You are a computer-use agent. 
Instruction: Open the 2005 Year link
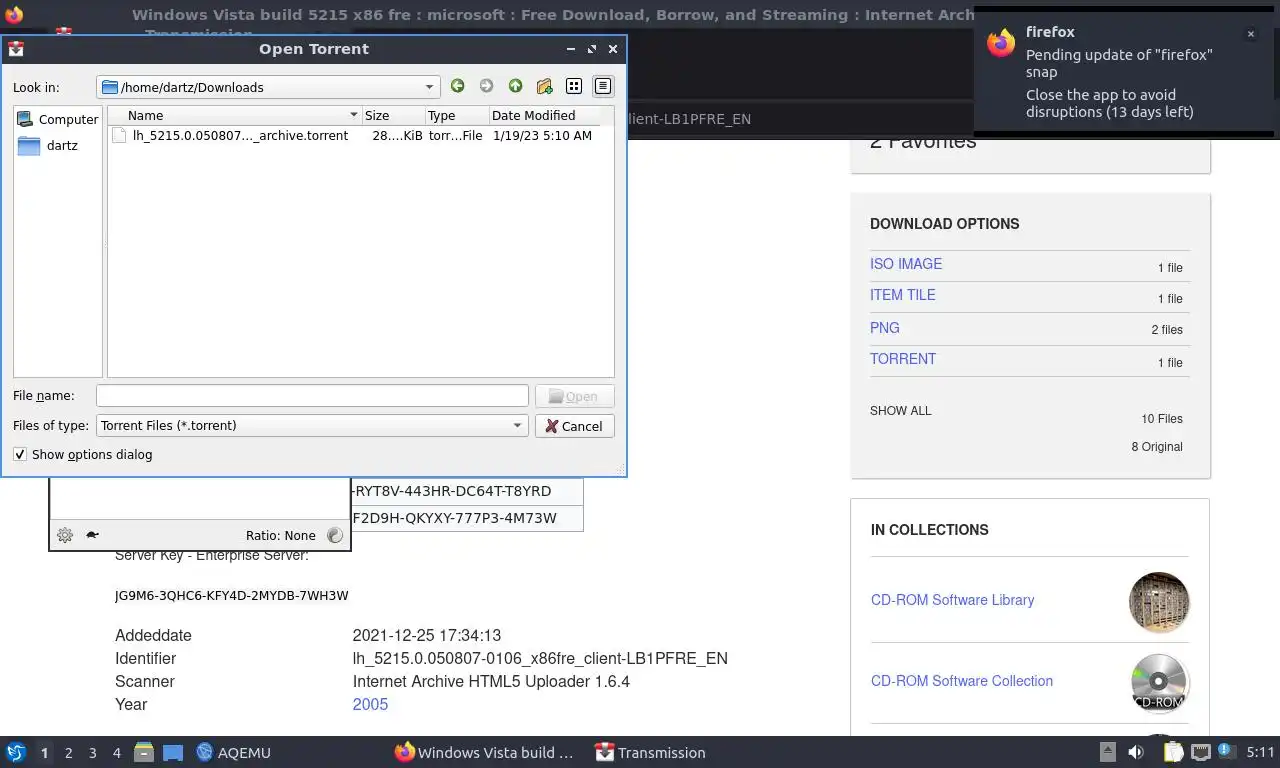(x=370, y=704)
